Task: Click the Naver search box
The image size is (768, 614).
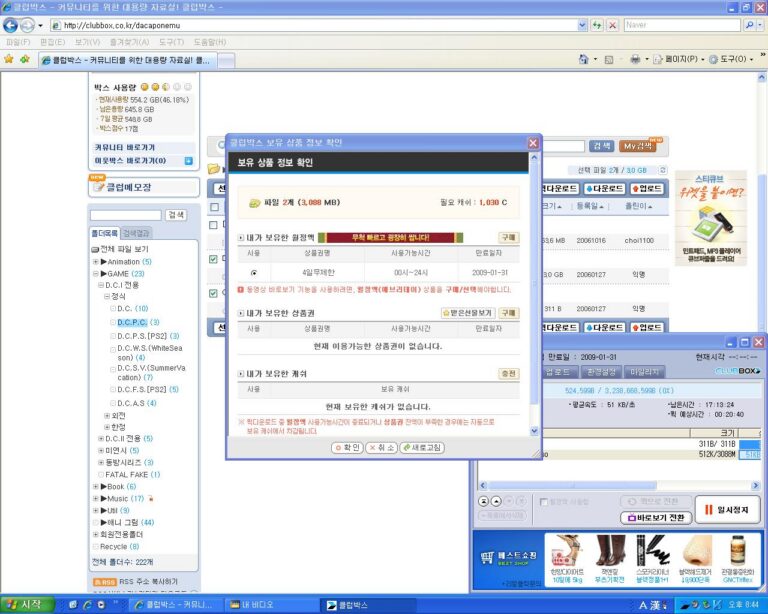Action: pos(682,25)
